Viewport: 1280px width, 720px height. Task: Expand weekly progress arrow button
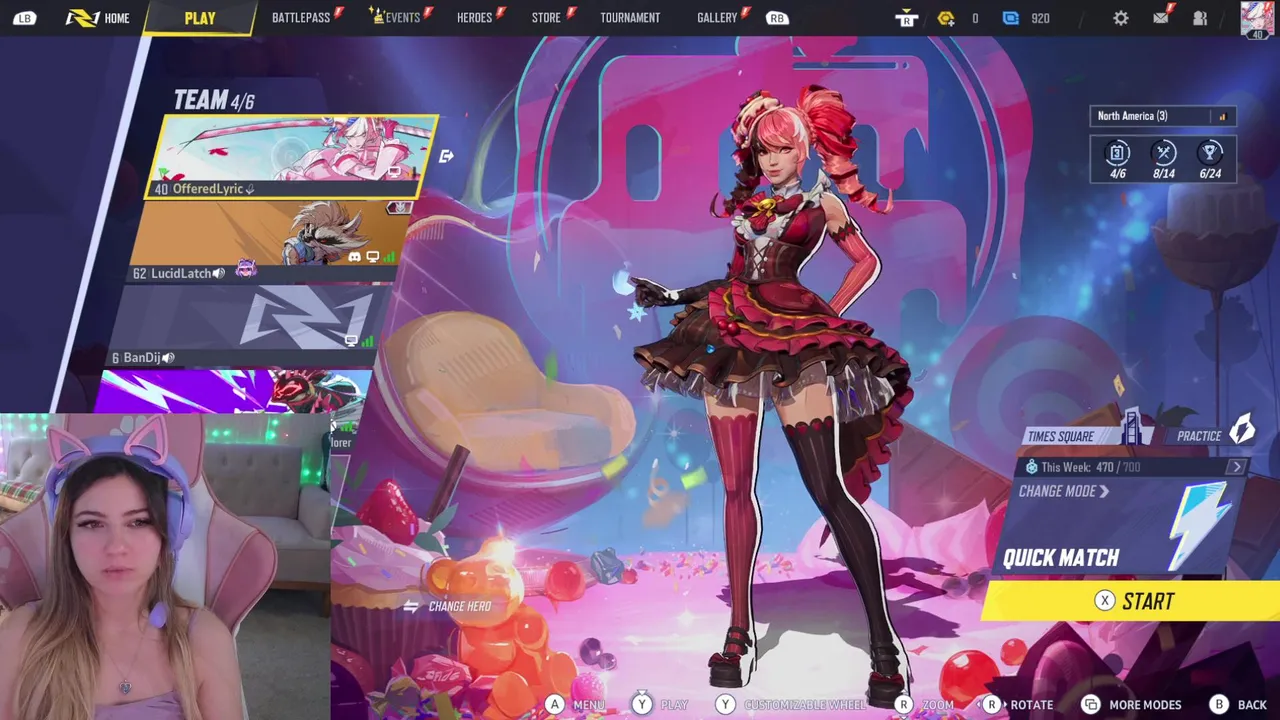pos(1237,467)
